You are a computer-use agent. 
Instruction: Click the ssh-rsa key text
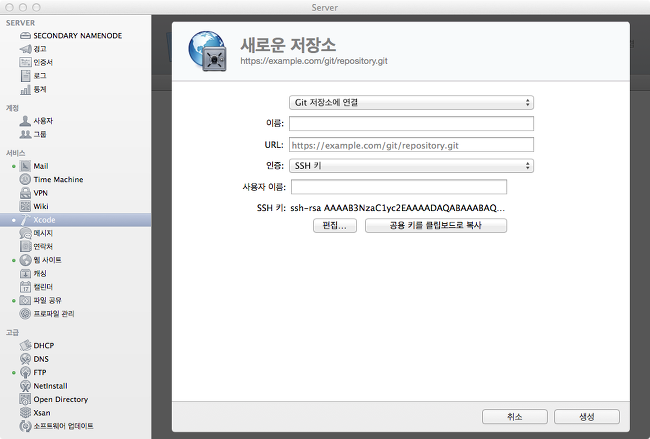tap(398, 208)
